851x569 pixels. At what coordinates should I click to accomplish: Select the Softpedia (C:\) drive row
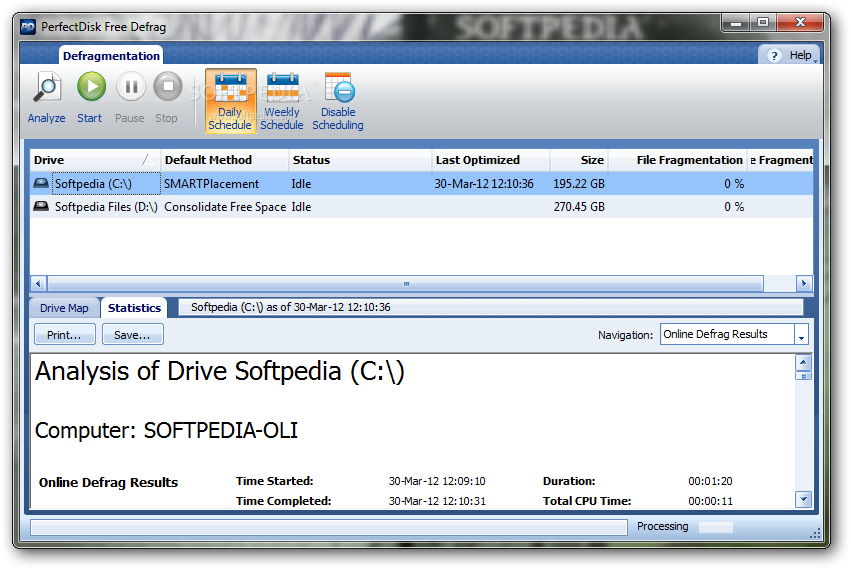coord(421,184)
